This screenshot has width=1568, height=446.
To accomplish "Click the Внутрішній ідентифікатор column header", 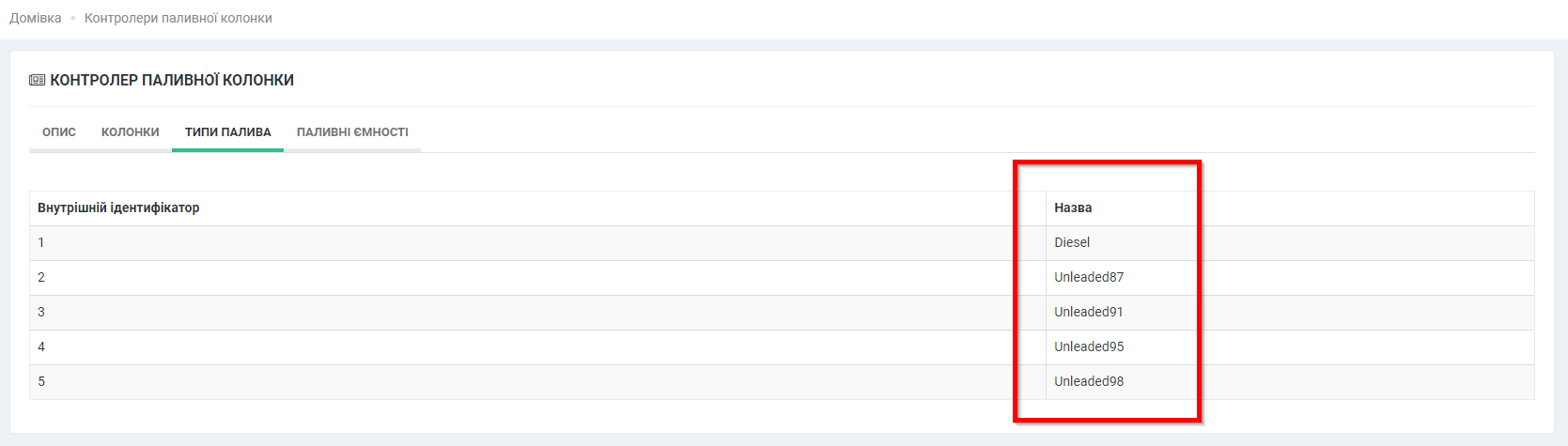I will pyautogui.click(x=118, y=208).
